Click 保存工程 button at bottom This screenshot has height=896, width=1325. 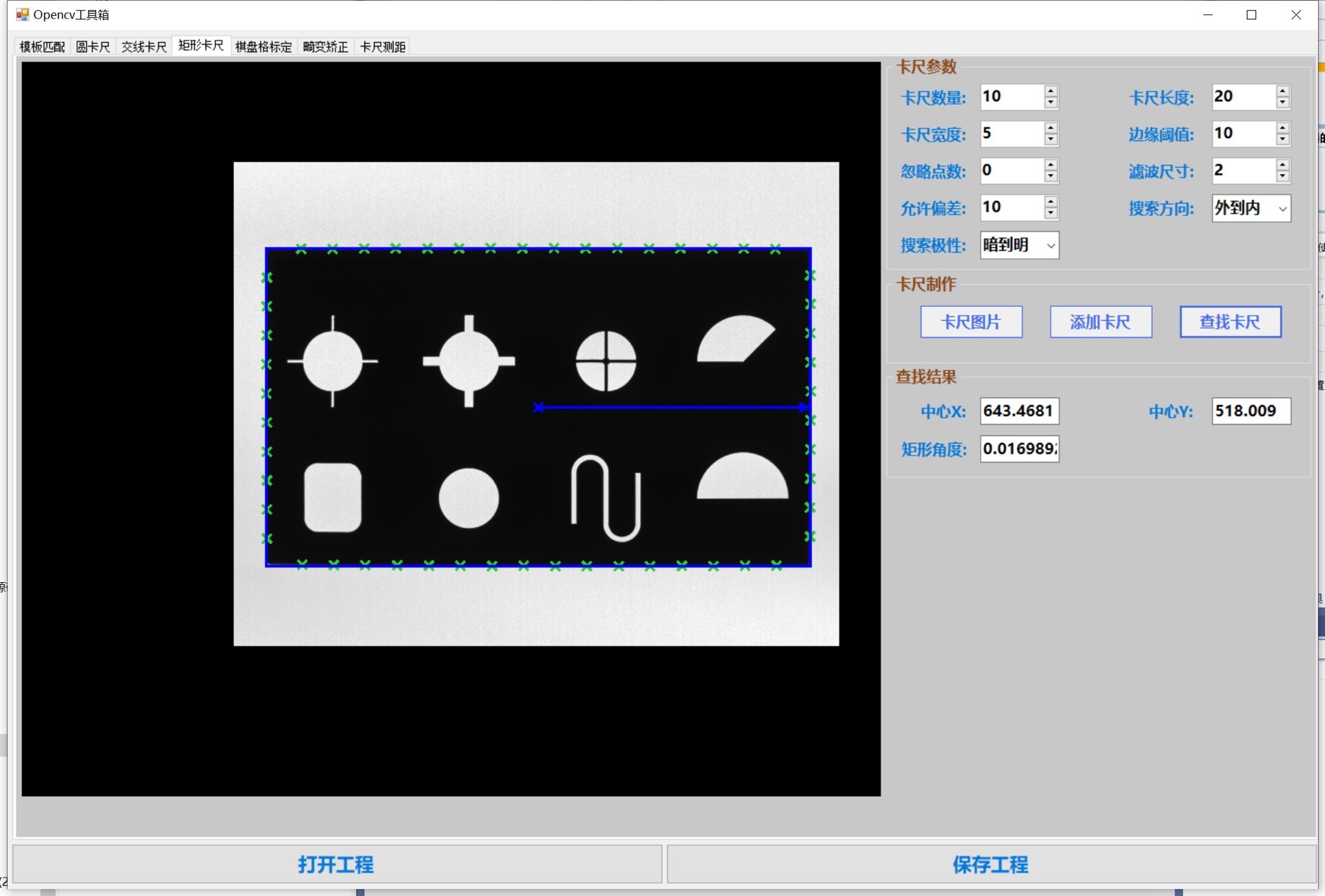click(x=991, y=864)
